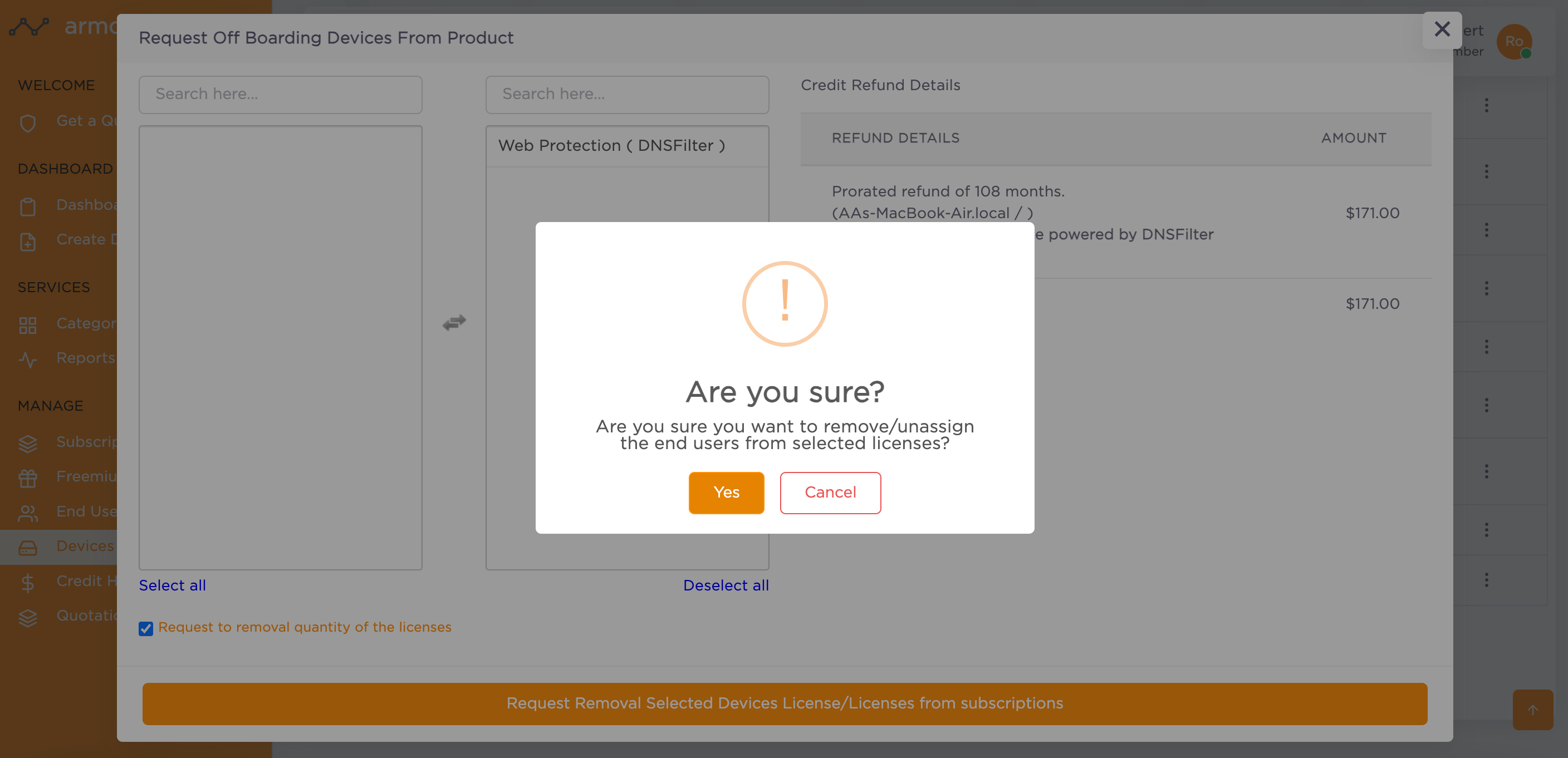Open Reports in the sidebar
The height and width of the screenshot is (758, 1568).
pyautogui.click(x=86, y=358)
